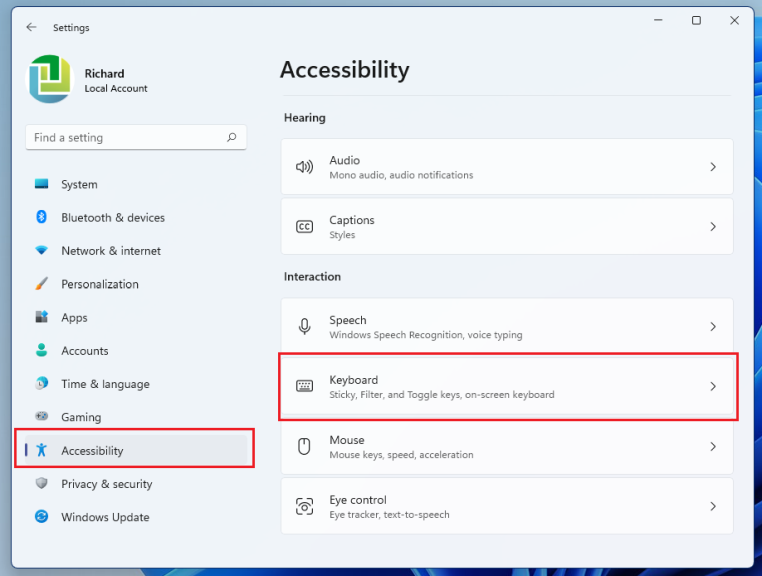Screen dimensions: 762x576
Task: Click the Richard account profile picture
Action: tap(50, 79)
